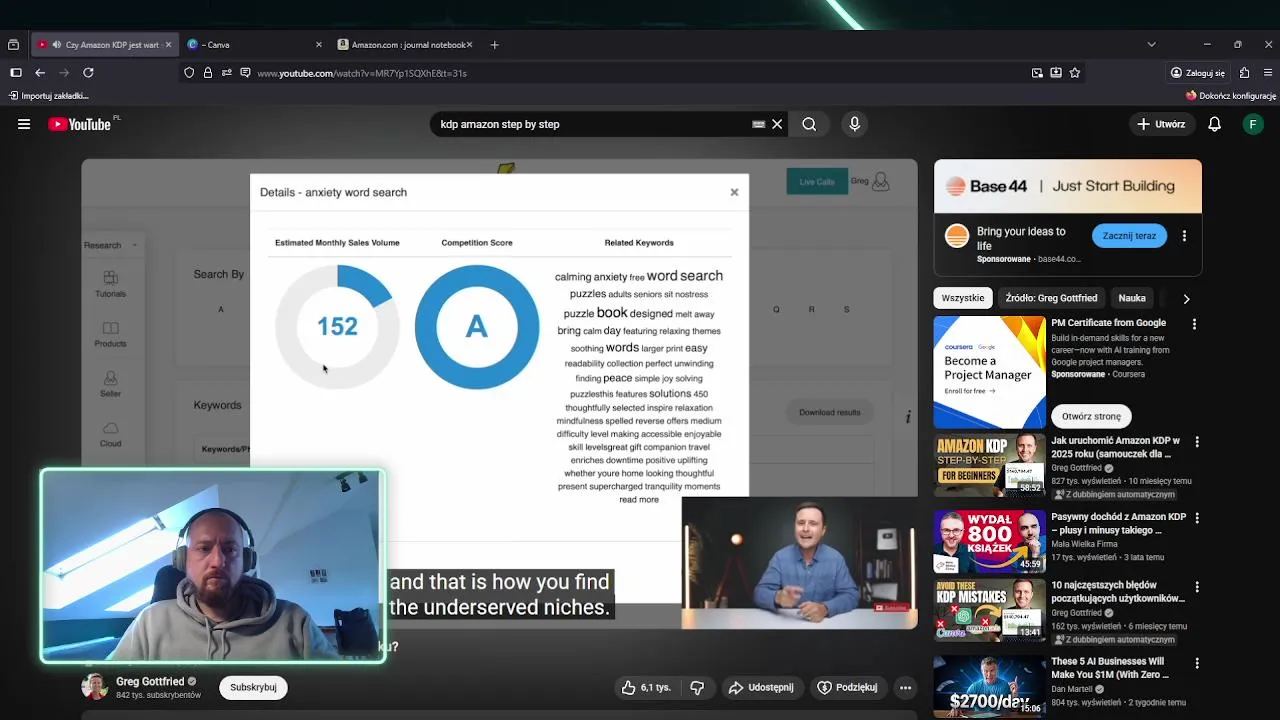
Task: Open These 5 AI Businesses video title
Action: click(1108, 668)
